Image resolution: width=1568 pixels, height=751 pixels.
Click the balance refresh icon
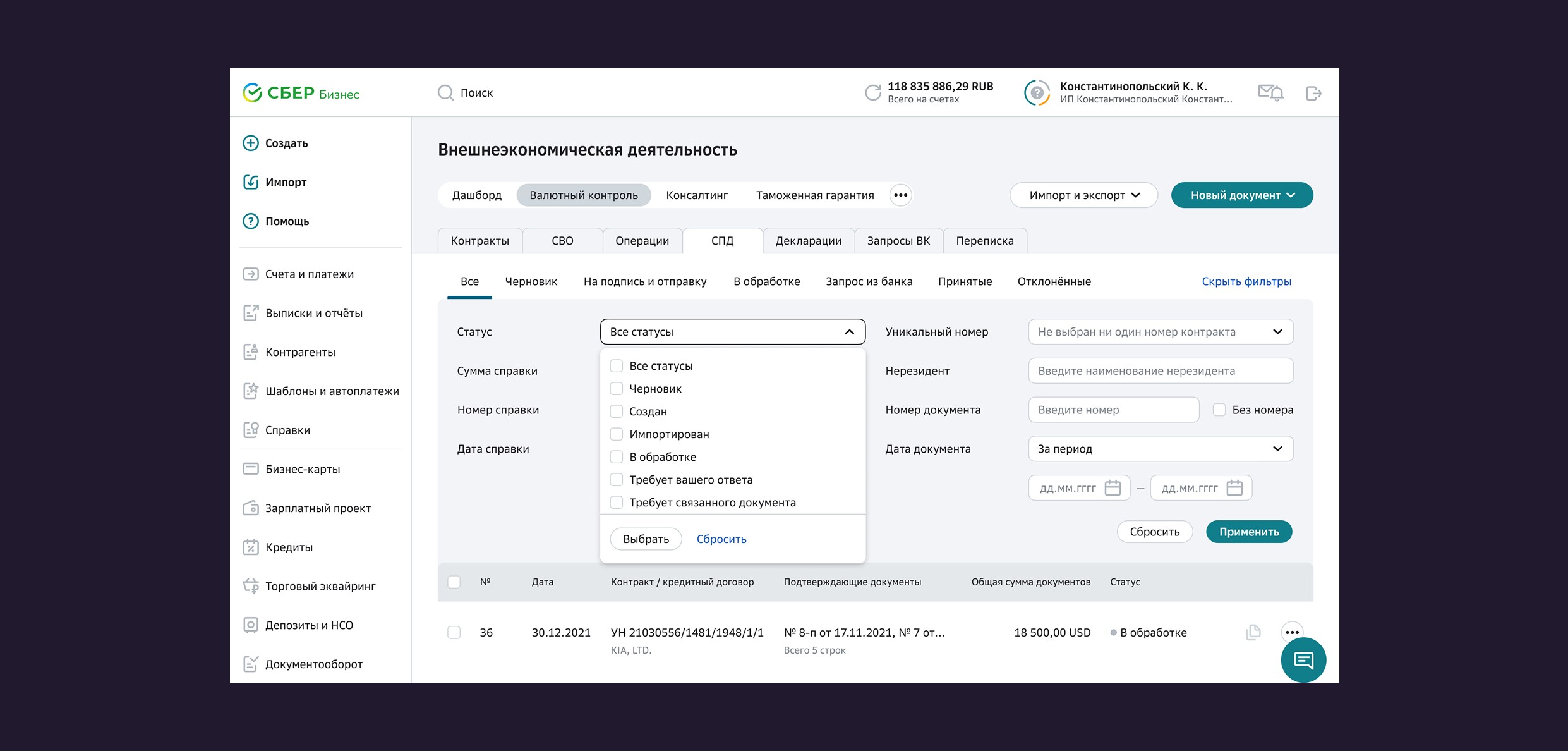click(872, 93)
